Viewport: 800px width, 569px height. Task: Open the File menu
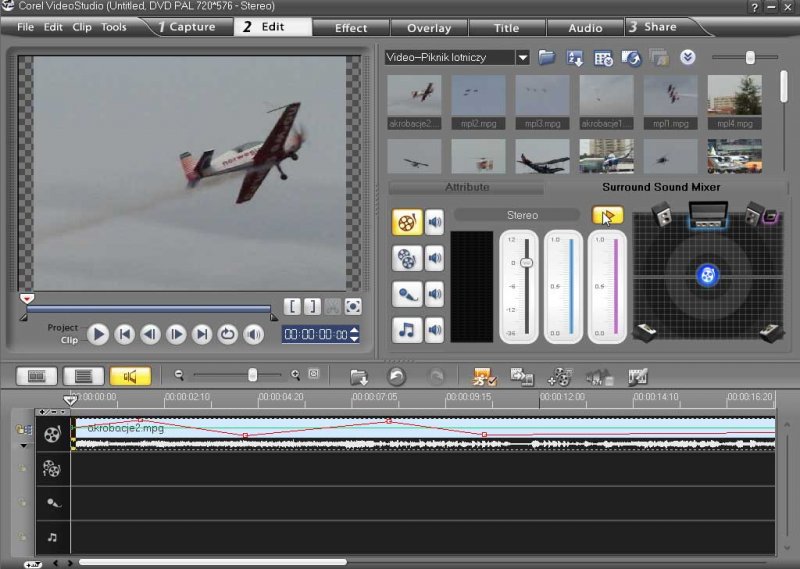pos(25,27)
